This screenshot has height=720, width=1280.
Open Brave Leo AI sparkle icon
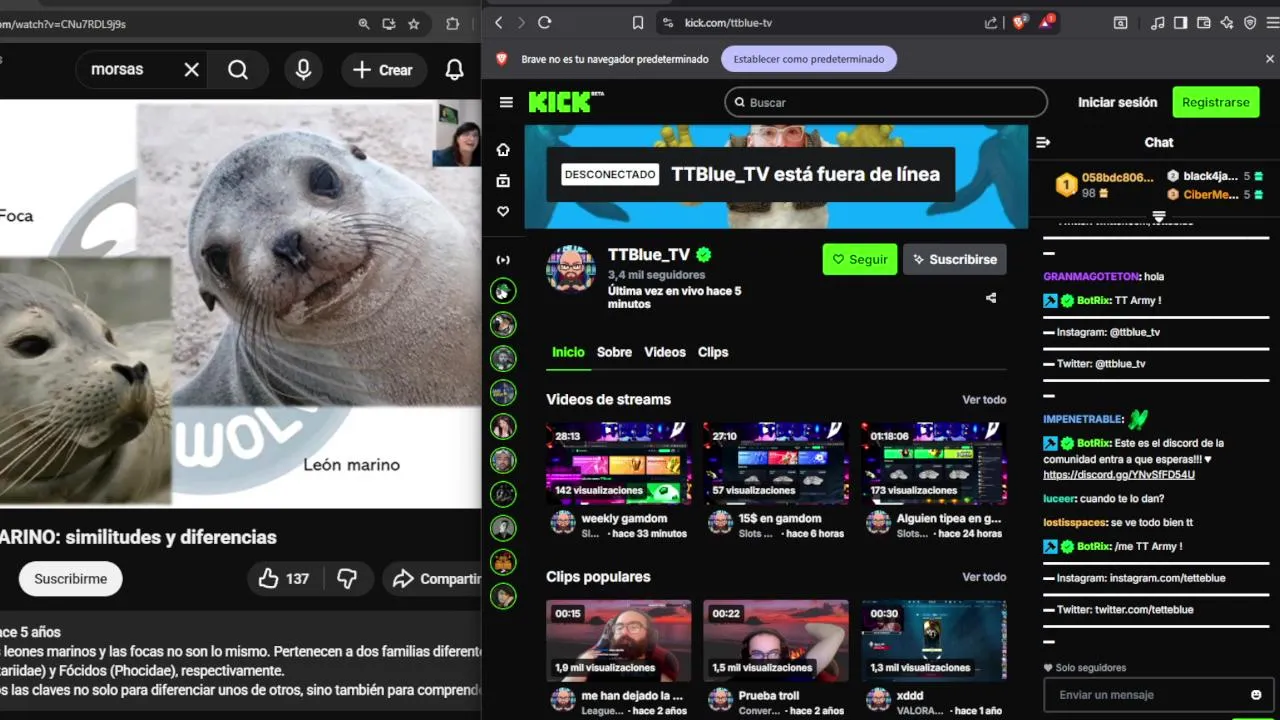1227,22
